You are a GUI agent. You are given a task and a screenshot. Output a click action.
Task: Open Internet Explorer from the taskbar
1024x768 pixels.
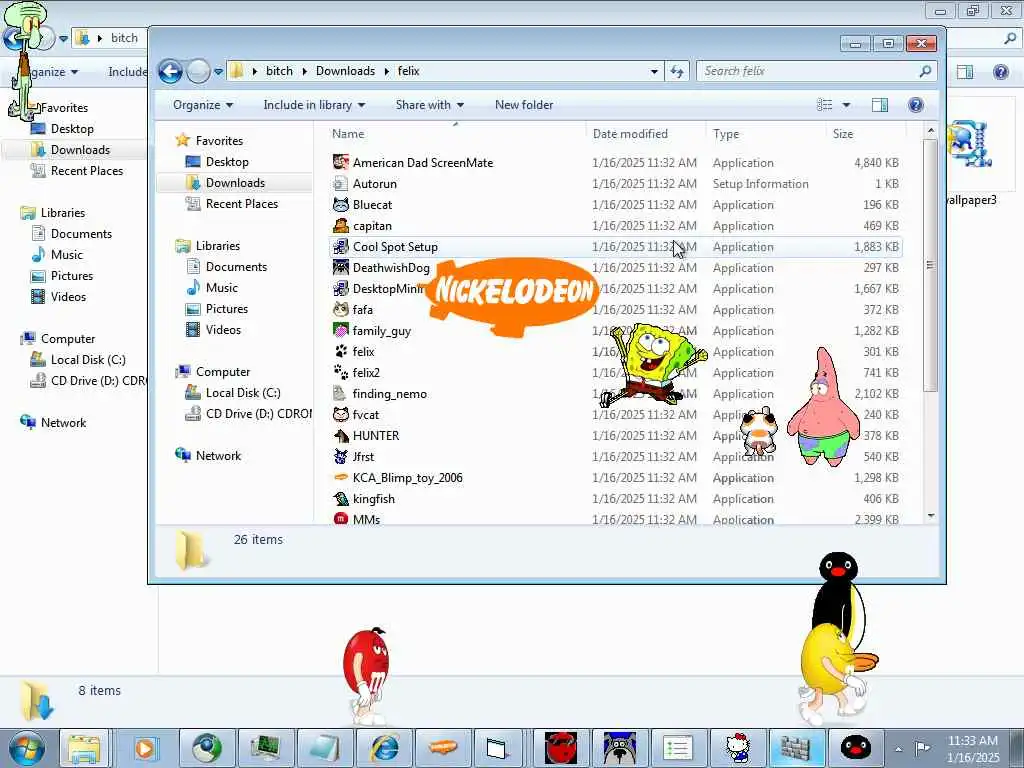(385, 748)
